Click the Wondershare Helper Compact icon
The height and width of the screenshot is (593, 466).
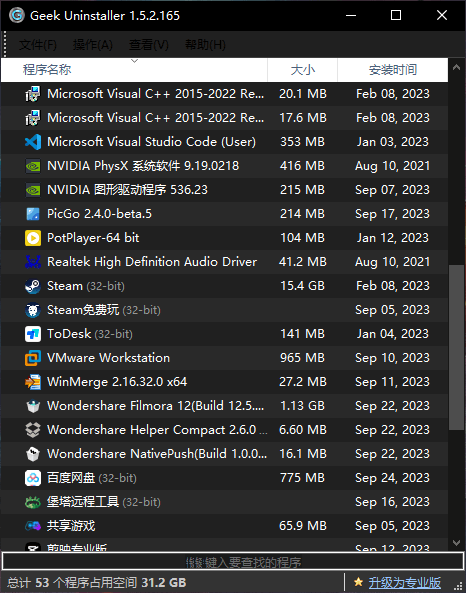tap(33, 430)
